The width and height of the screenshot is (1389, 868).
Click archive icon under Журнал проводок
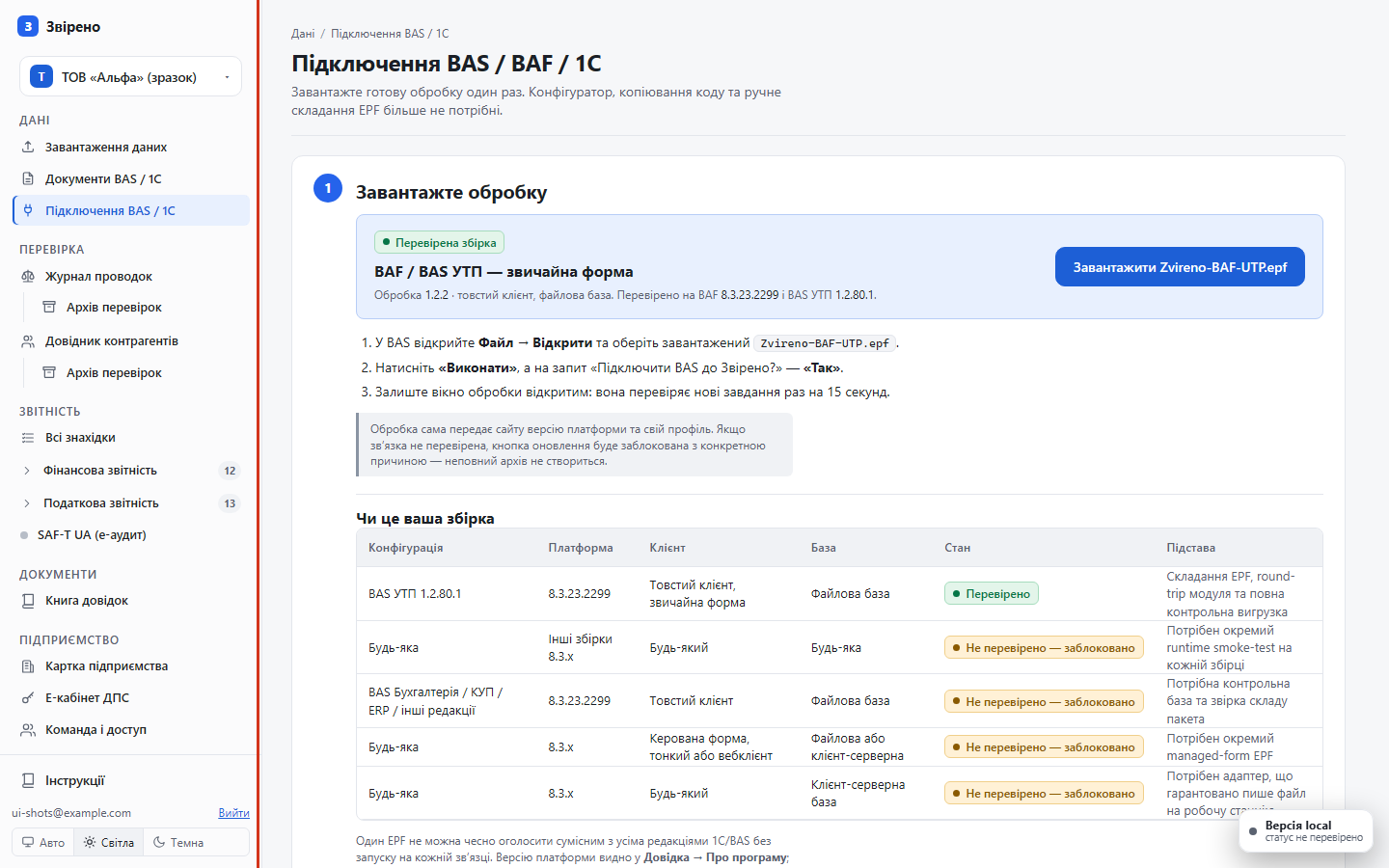[49, 308]
